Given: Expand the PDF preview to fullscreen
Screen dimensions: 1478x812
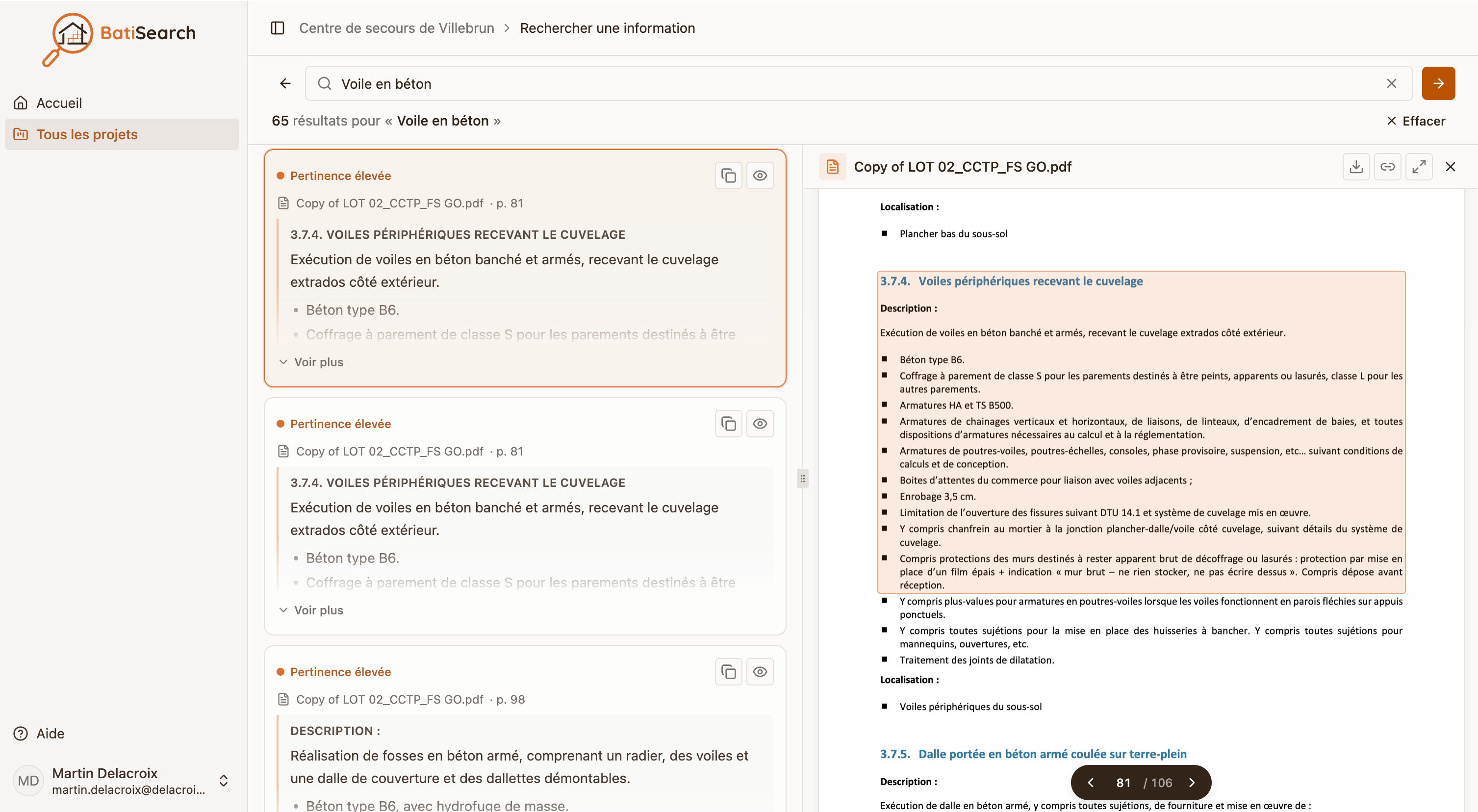Looking at the screenshot, I should [1419, 167].
